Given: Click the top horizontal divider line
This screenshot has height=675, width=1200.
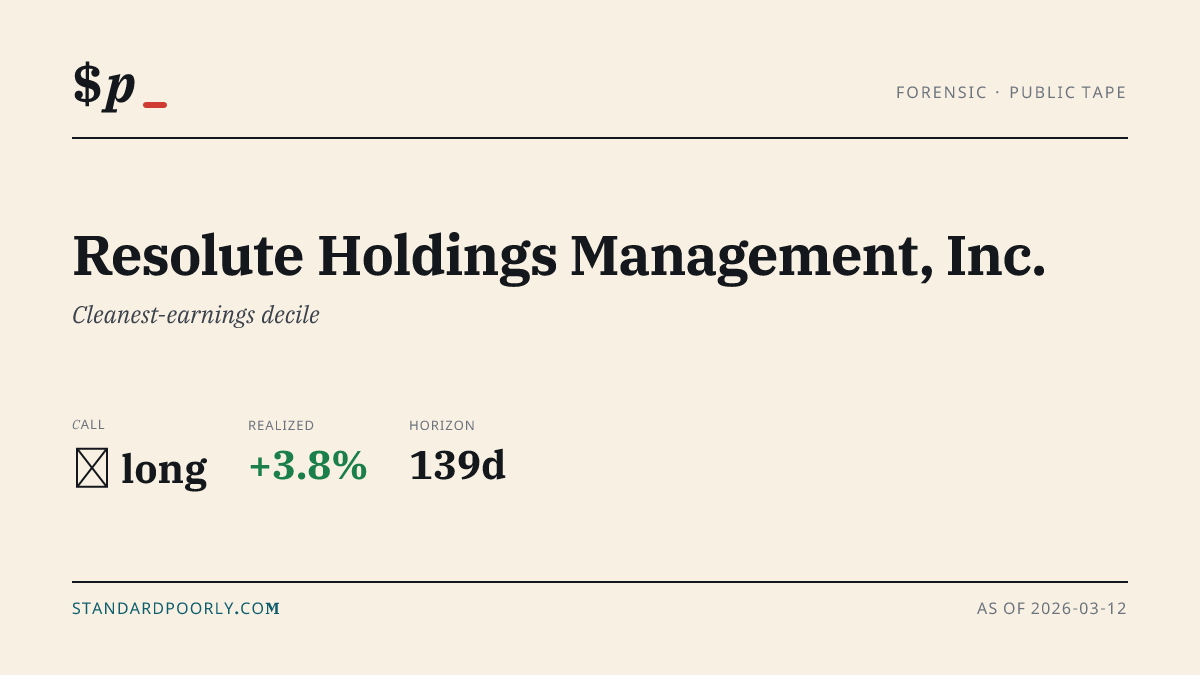Looking at the screenshot, I should click(600, 138).
